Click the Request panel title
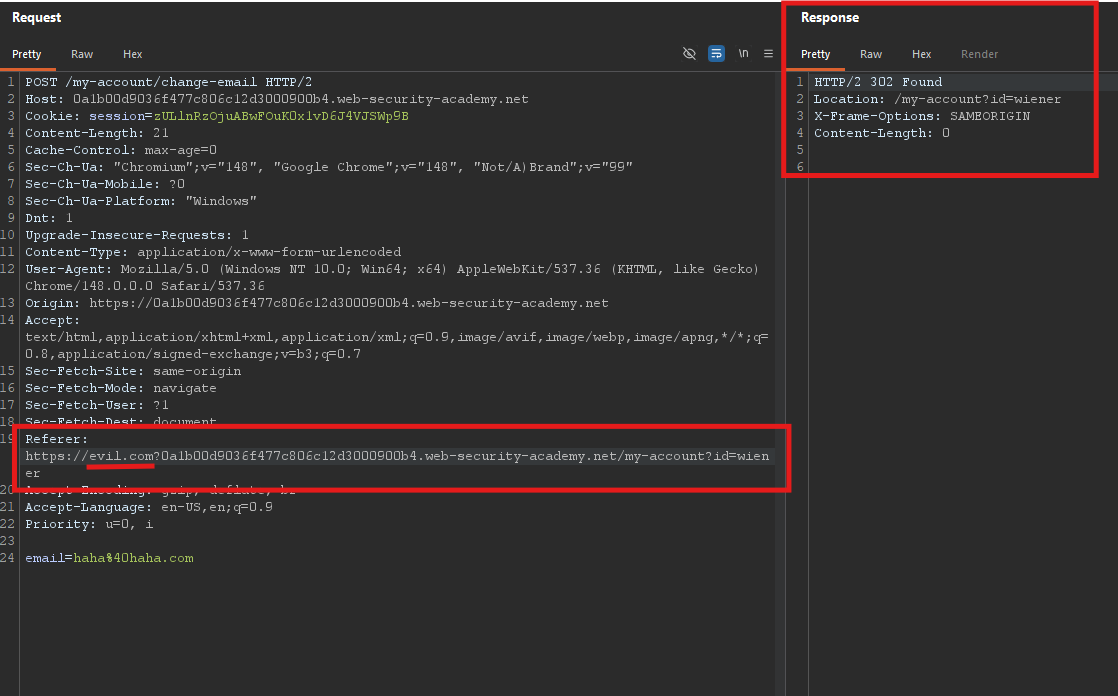1118x696 pixels. [36, 18]
